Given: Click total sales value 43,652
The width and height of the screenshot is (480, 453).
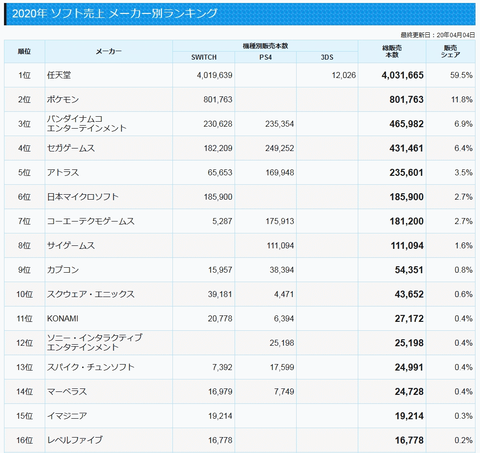Looking at the screenshot, I should point(409,294).
